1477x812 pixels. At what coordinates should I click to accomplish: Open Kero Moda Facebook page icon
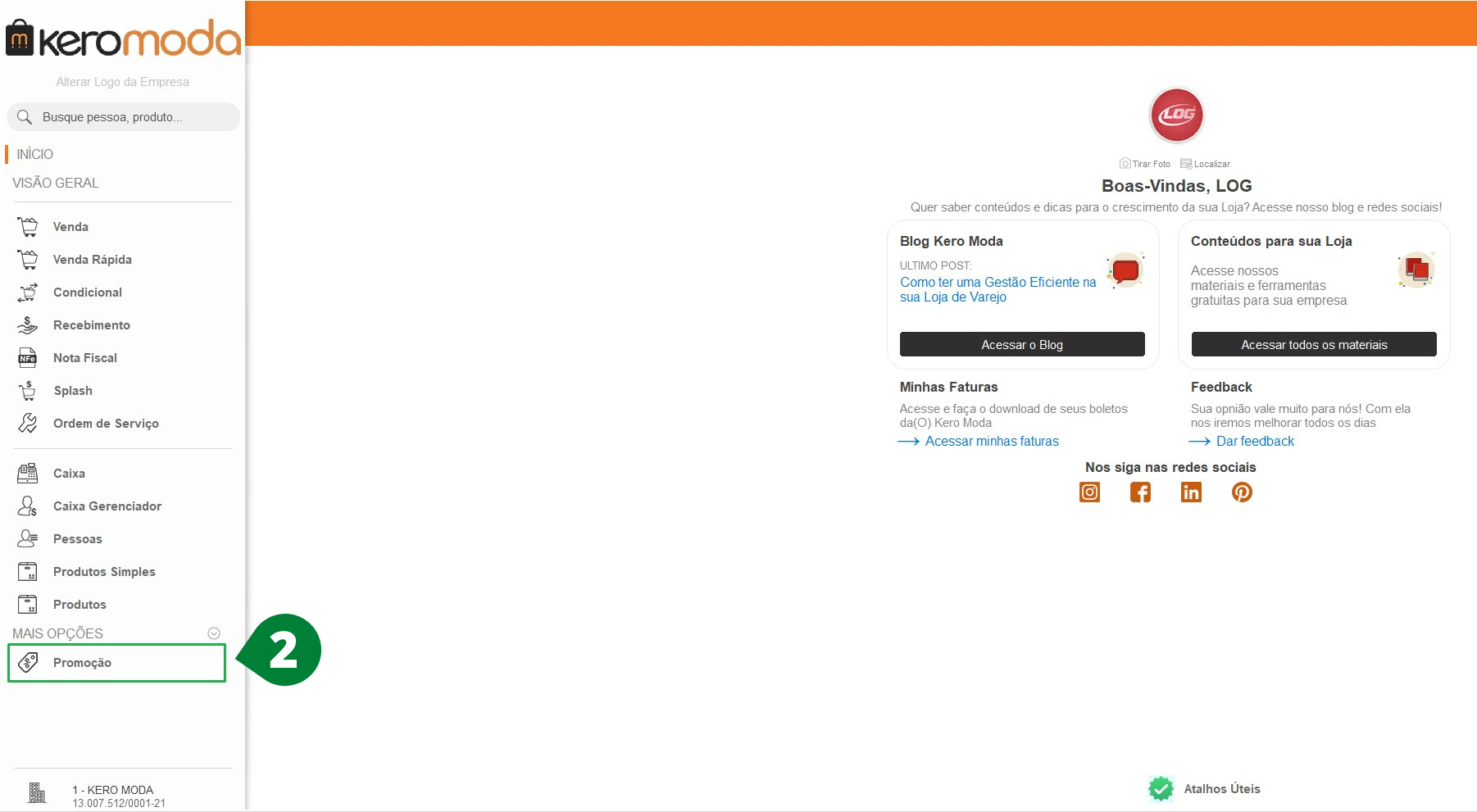coord(1140,492)
